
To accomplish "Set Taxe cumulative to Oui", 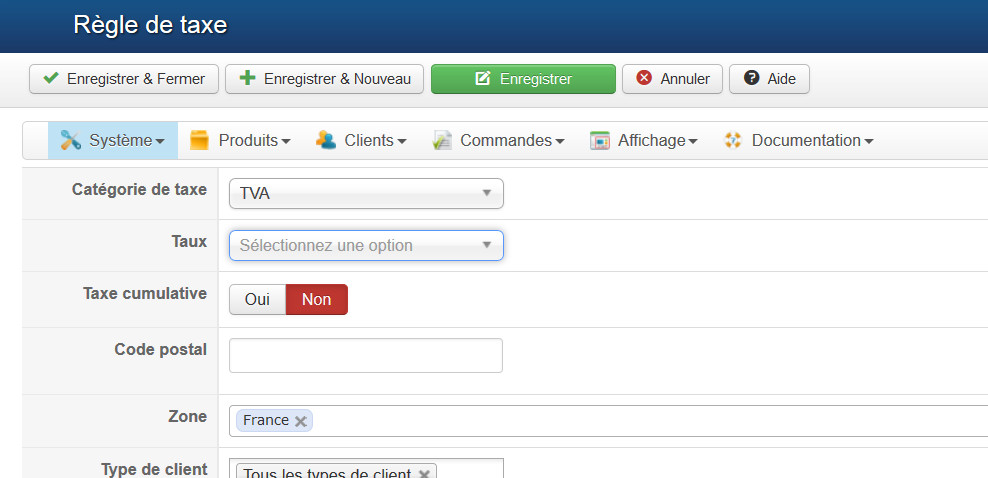I will click(257, 300).
